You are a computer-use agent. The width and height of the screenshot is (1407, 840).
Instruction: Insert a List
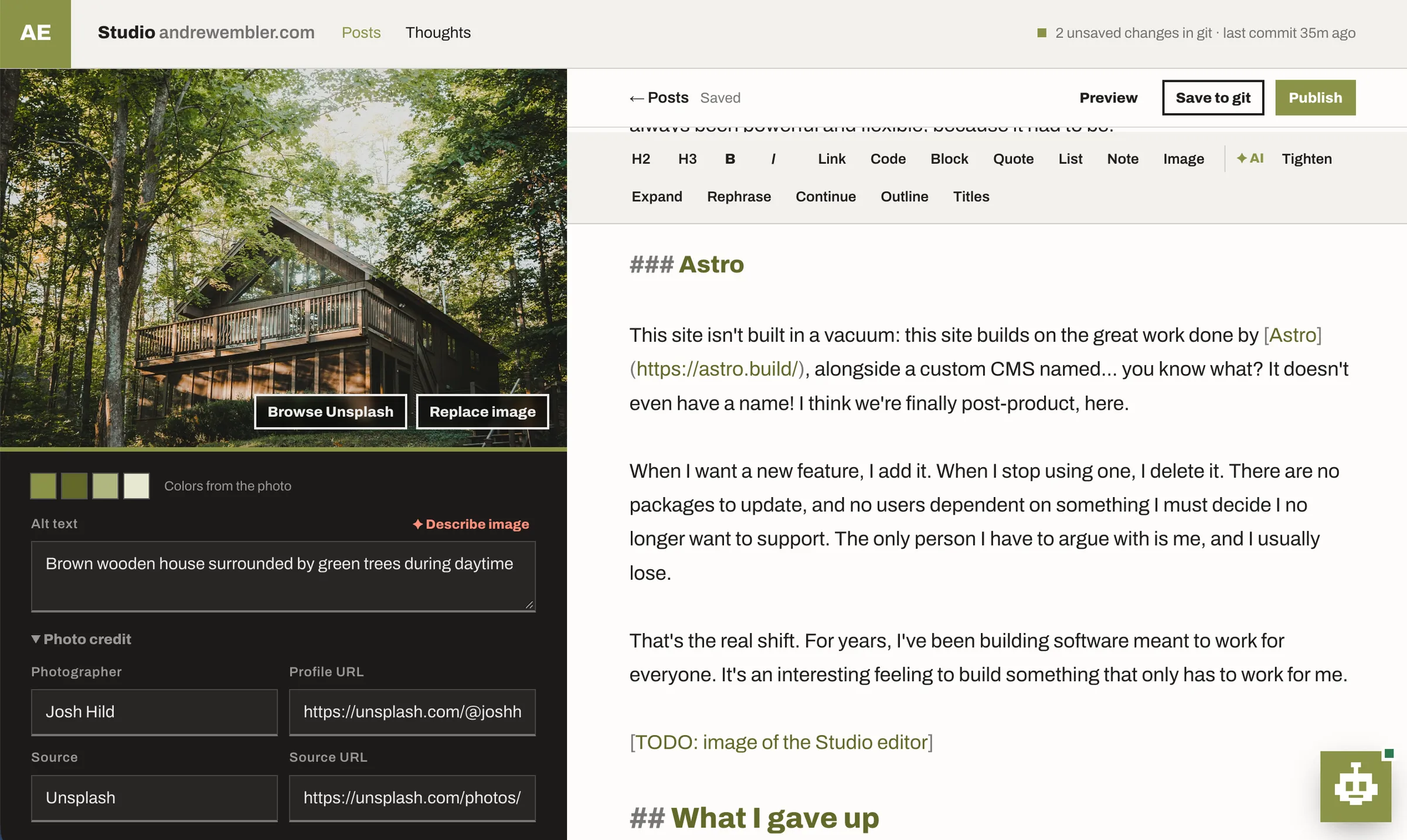pos(1070,159)
